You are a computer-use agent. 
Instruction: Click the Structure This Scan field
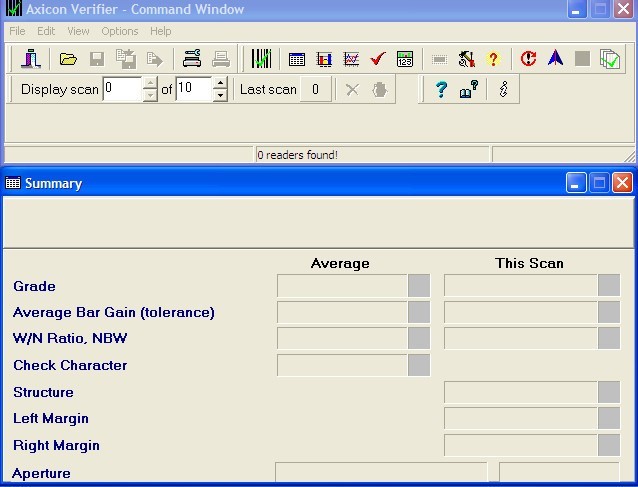click(x=521, y=392)
